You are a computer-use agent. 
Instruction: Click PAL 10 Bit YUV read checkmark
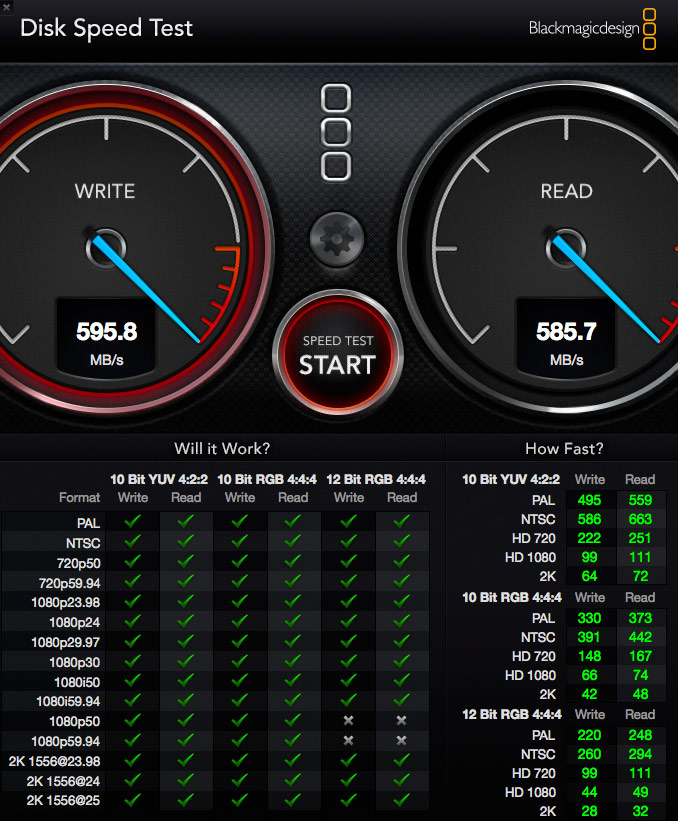pos(186,521)
